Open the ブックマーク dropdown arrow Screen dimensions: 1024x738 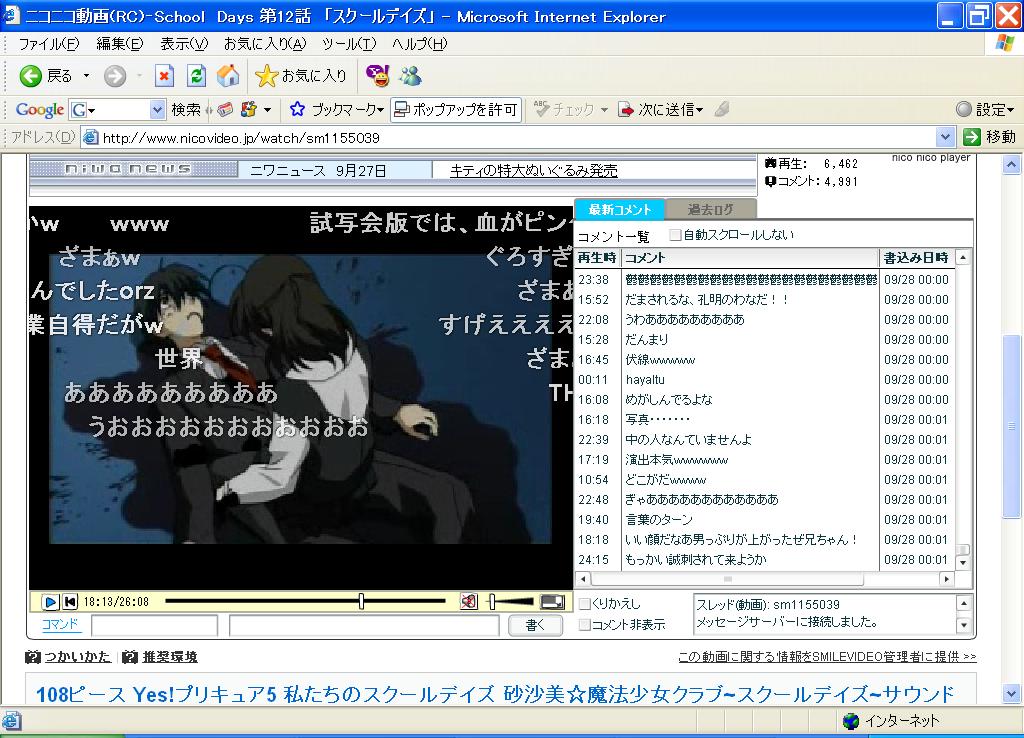click(x=380, y=110)
